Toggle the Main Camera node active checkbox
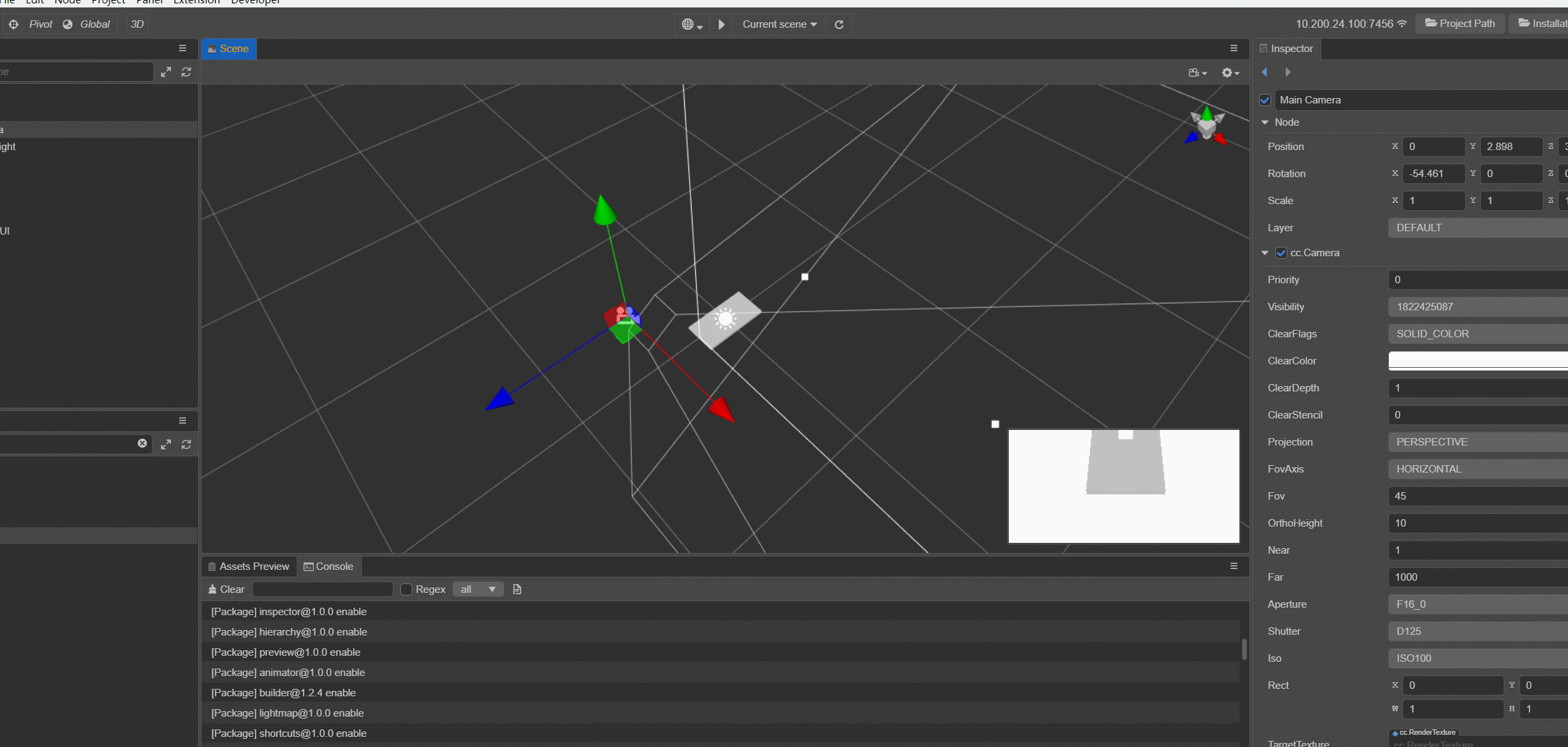This screenshot has width=1568, height=747. pyautogui.click(x=1265, y=100)
